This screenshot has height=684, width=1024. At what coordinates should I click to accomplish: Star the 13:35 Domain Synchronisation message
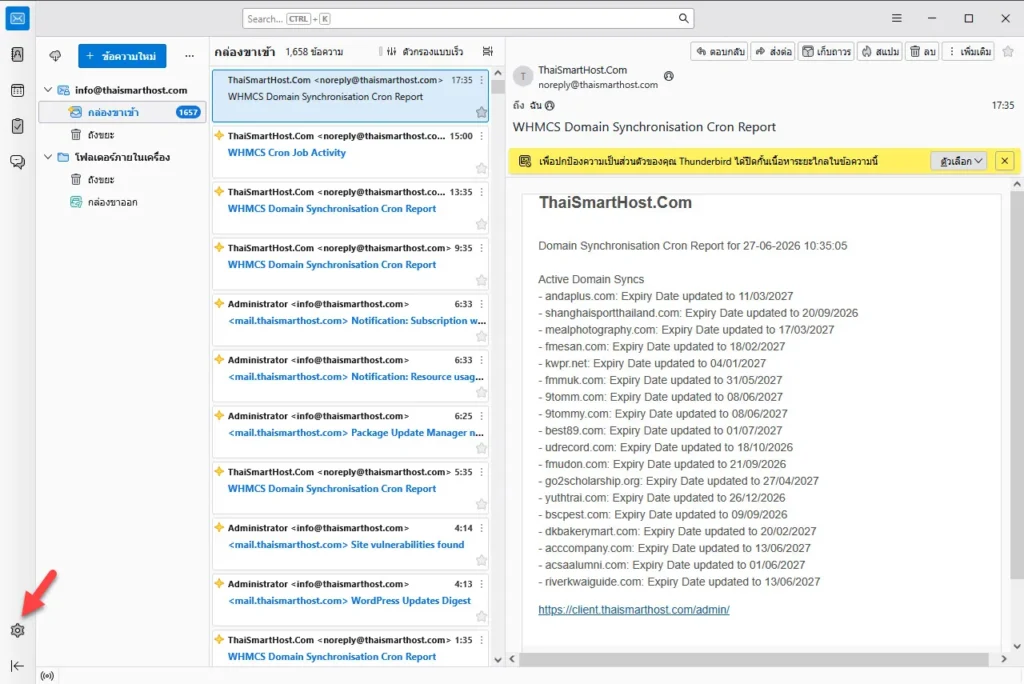[481, 224]
